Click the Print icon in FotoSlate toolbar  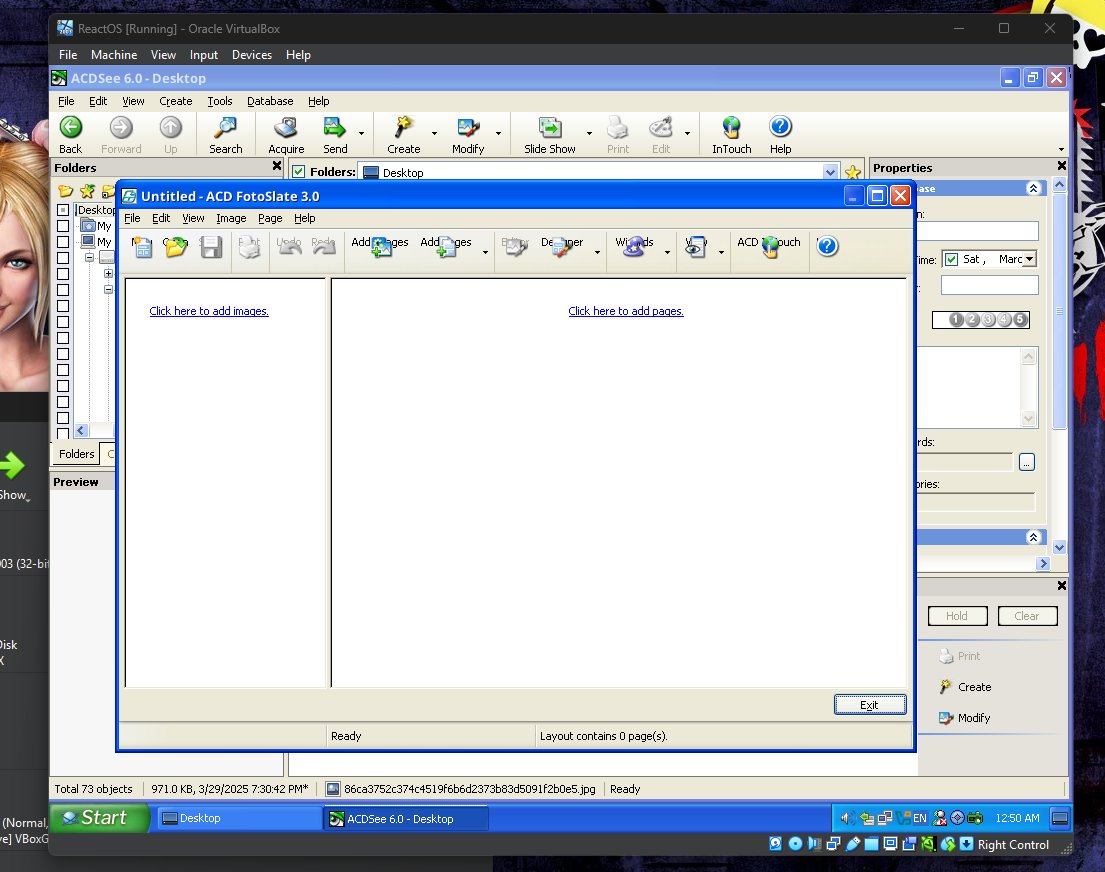[249, 247]
